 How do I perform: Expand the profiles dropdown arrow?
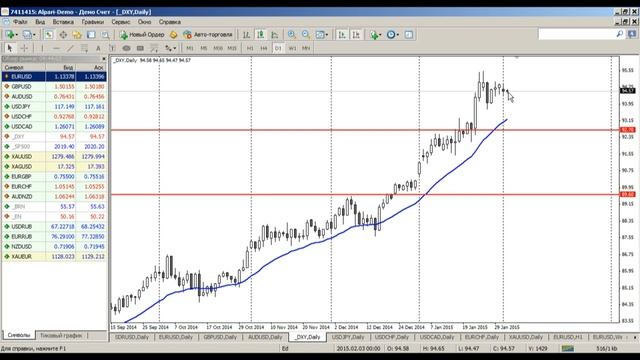click(34, 35)
